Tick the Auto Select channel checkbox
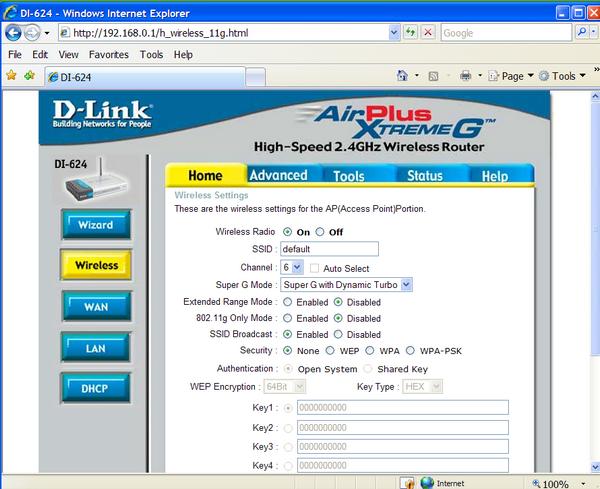The image size is (600, 489). (314, 268)
